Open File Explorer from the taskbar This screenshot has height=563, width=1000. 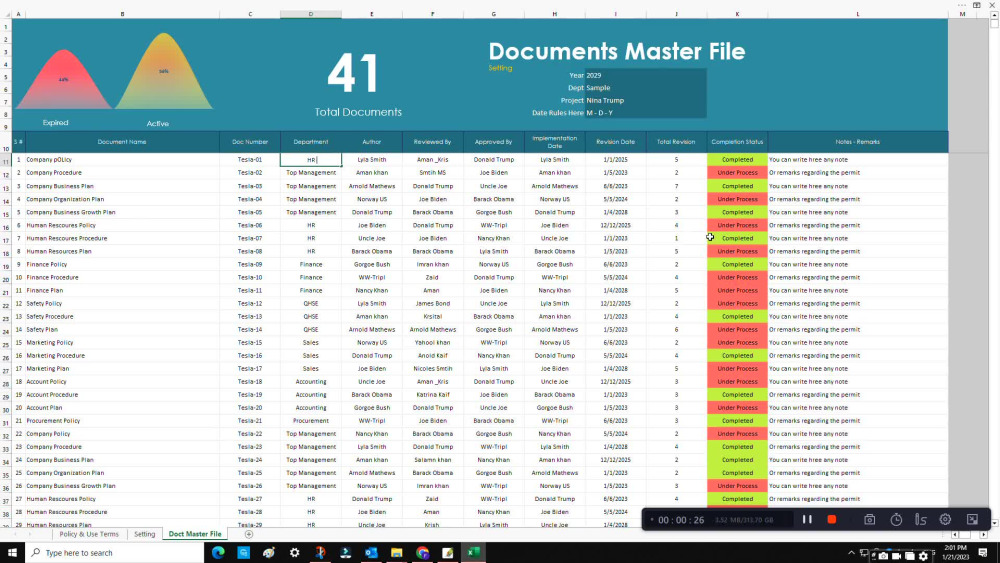click(x=397, y=553)
